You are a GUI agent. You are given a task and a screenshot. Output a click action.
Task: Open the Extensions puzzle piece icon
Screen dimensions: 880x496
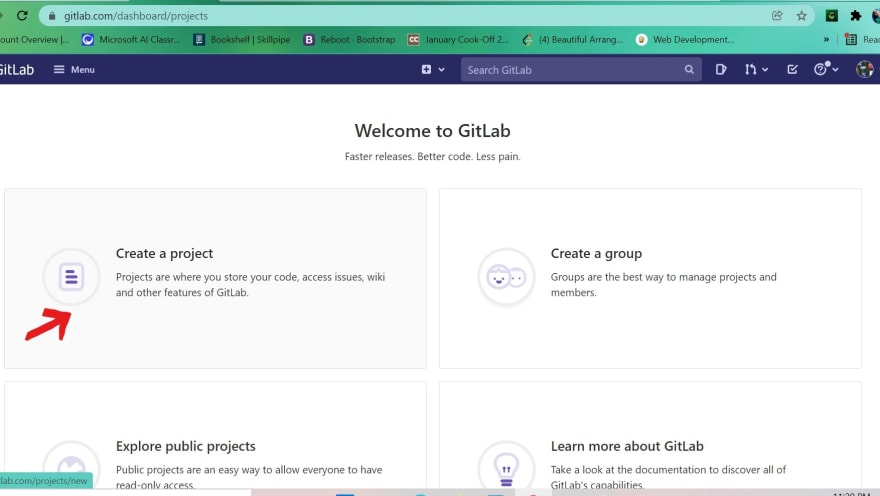[855, 16]
